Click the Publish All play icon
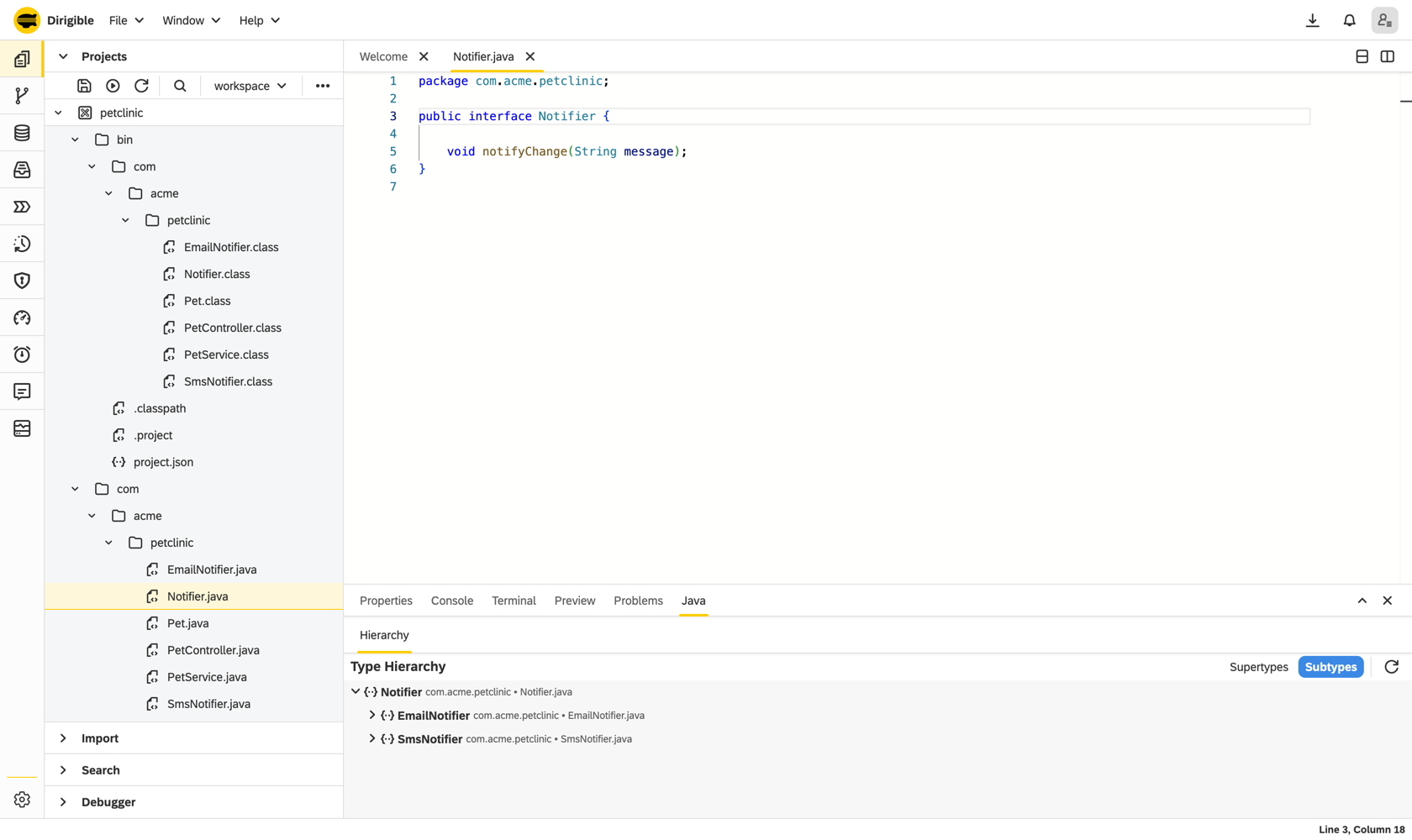This screenshot has height=840, width=1412. click(x=113, y=86)
